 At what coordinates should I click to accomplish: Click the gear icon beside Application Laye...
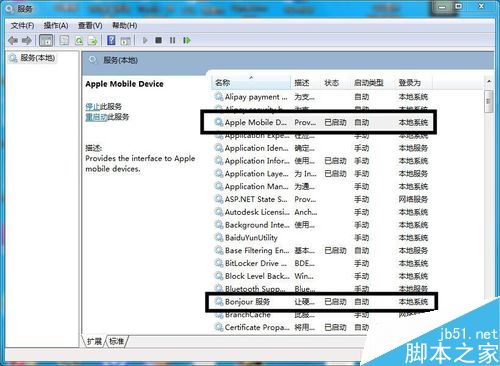point(219,174)
